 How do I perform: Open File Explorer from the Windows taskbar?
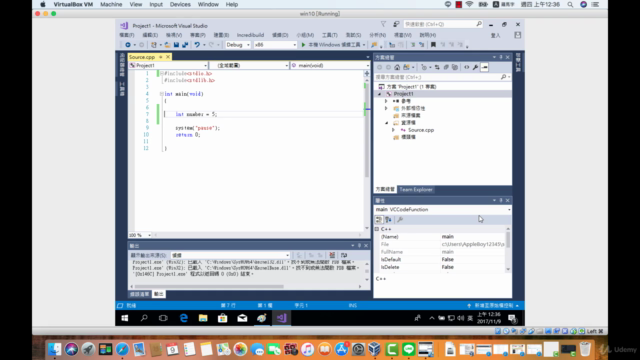click(203, 318)
